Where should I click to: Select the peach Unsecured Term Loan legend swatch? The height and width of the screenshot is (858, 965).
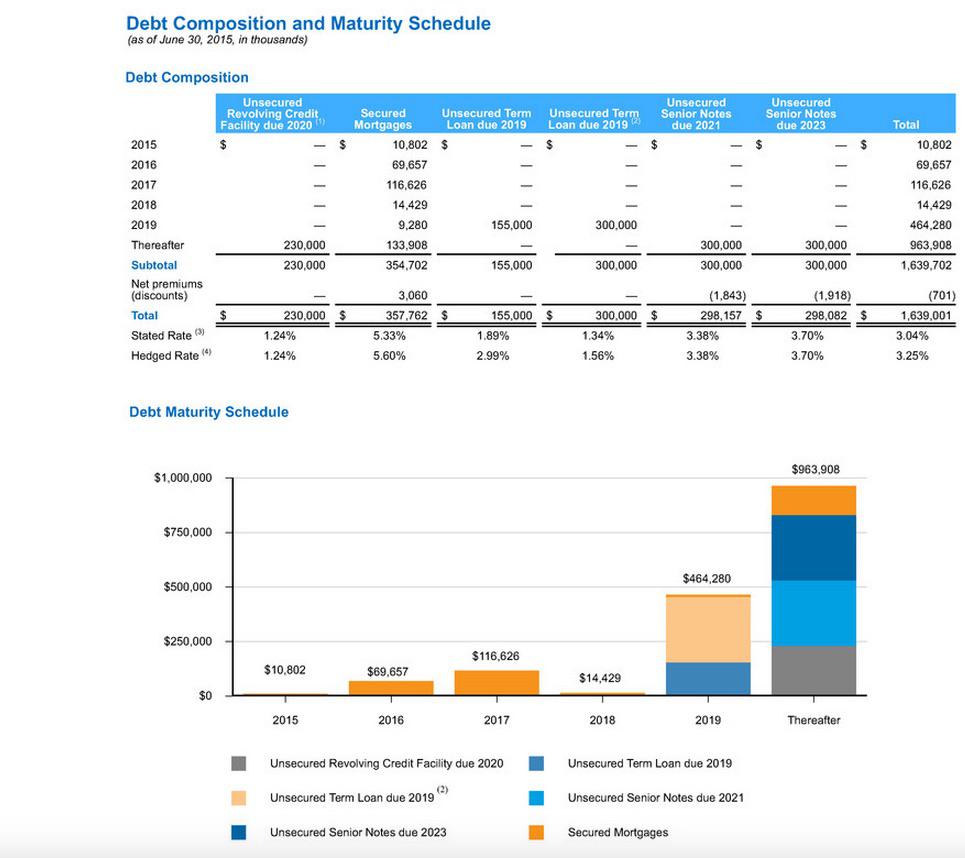[238, 798]
